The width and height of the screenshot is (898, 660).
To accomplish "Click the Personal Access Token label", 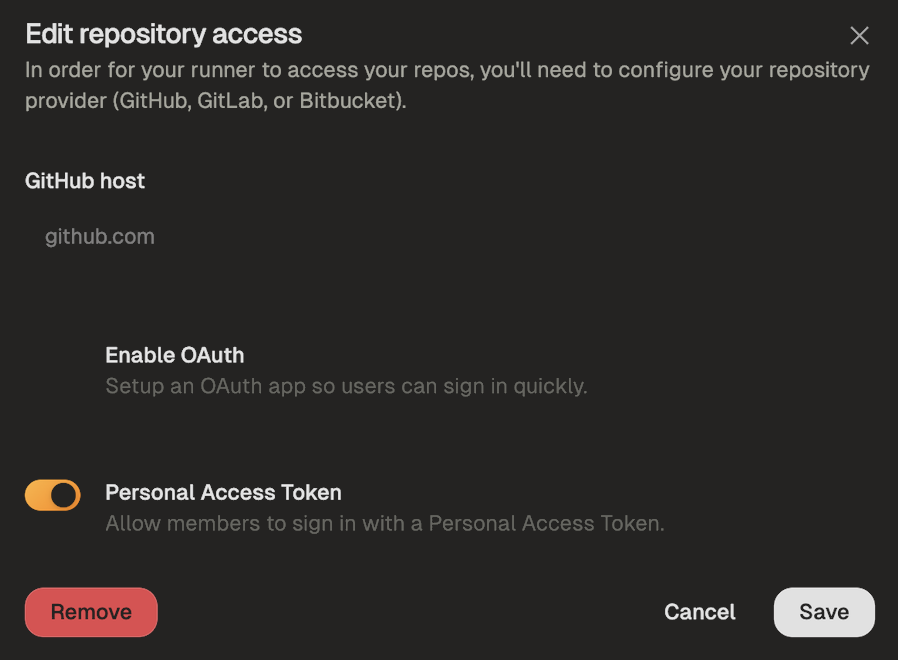I will coord(222,492).
